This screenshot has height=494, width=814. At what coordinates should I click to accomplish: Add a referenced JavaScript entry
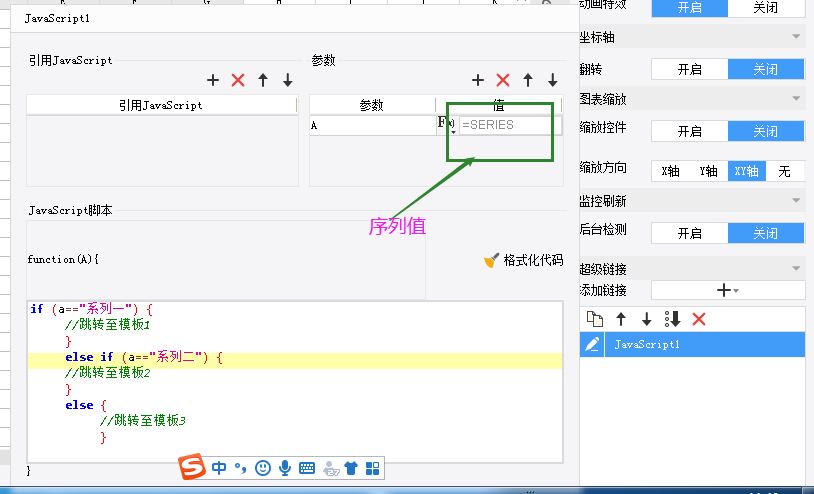click(213, 80)
